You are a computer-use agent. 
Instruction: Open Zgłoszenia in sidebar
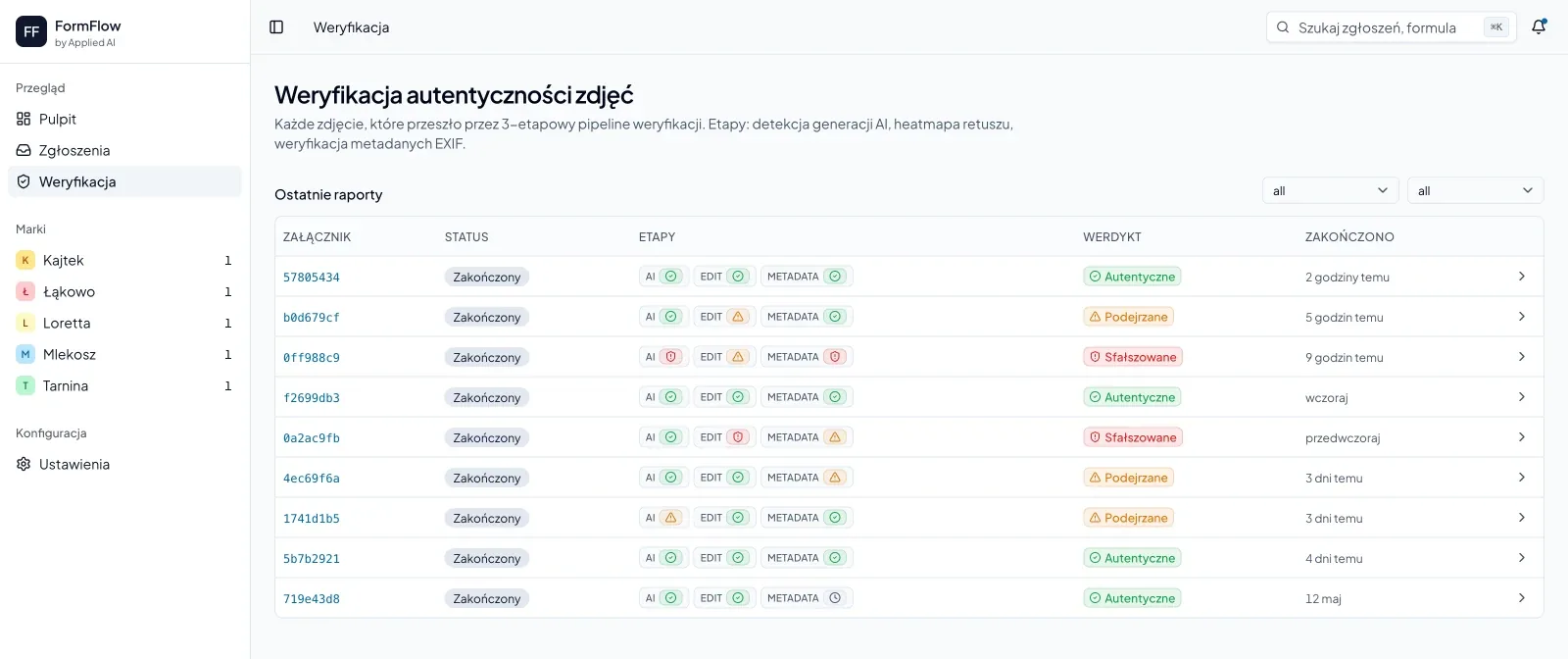tap(124, 150)
